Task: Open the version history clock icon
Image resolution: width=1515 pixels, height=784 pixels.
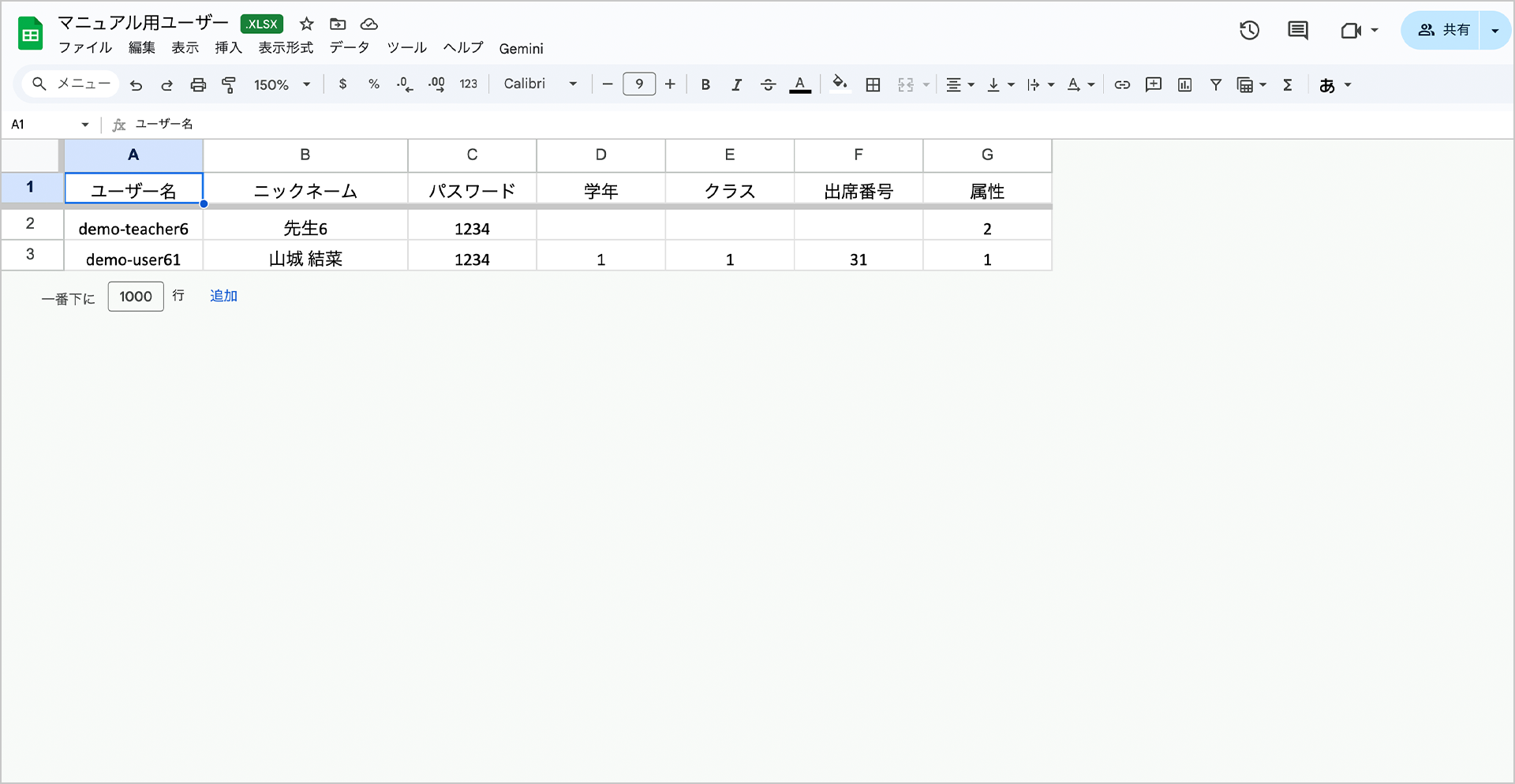Action: 1249,31
